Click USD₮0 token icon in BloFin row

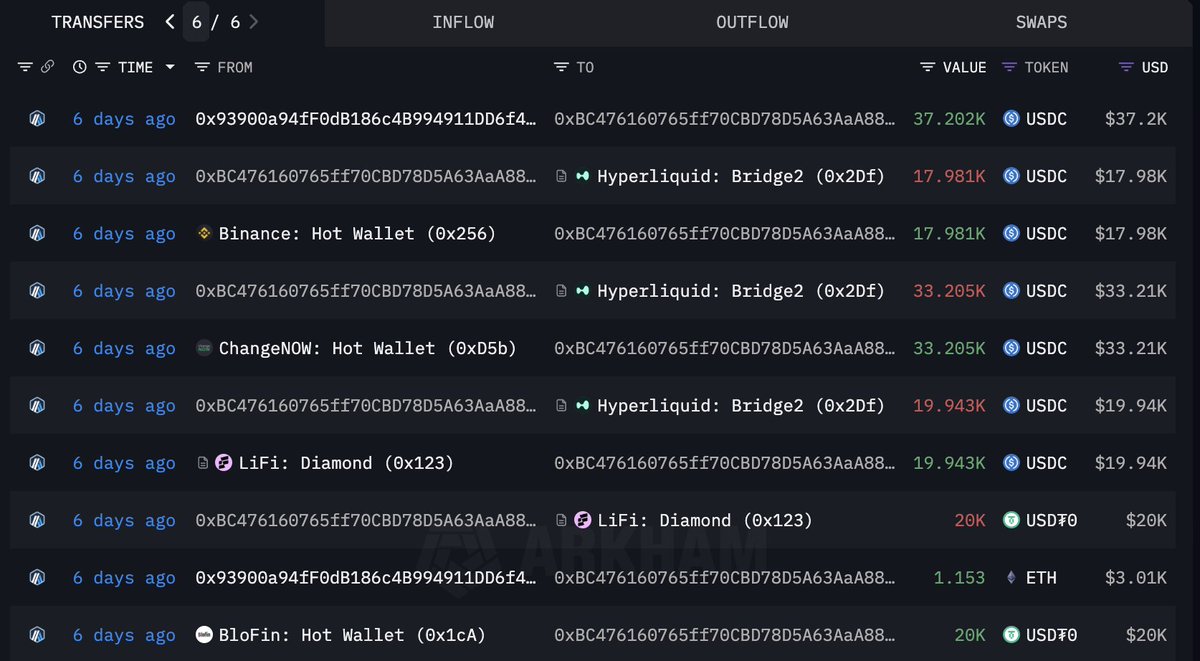1011,635
